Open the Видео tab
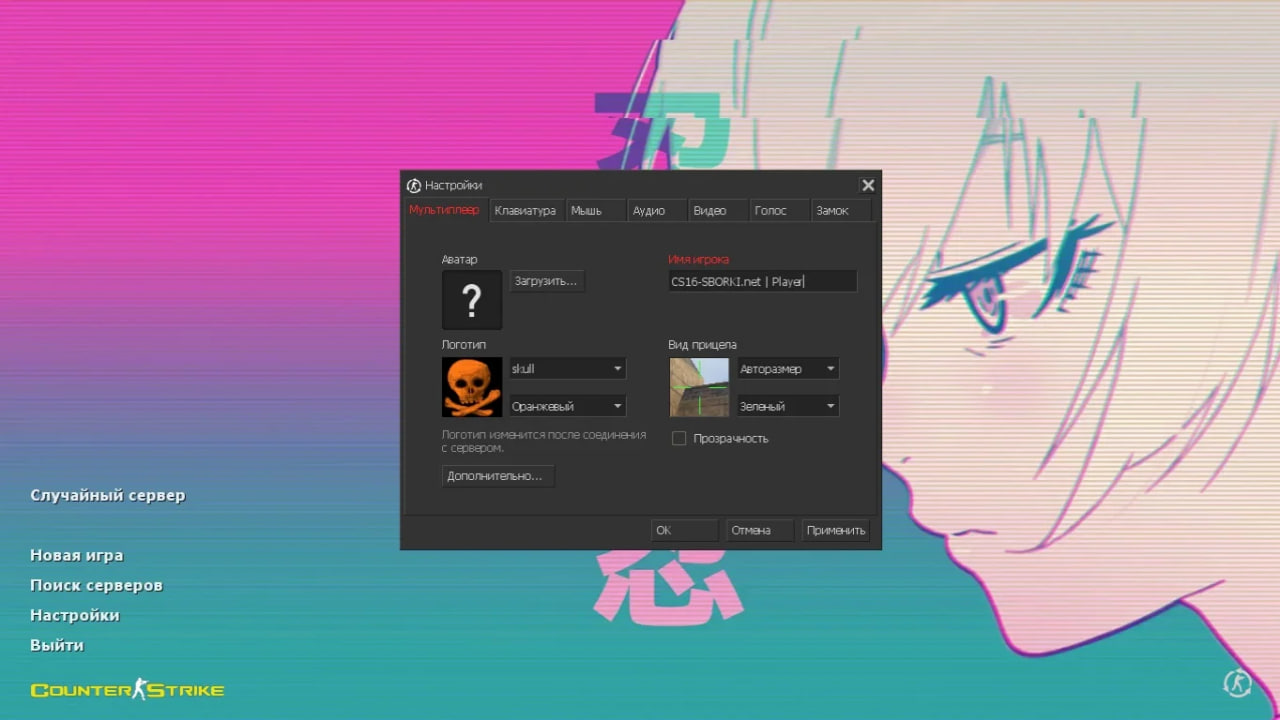 [x=710, y=211]
